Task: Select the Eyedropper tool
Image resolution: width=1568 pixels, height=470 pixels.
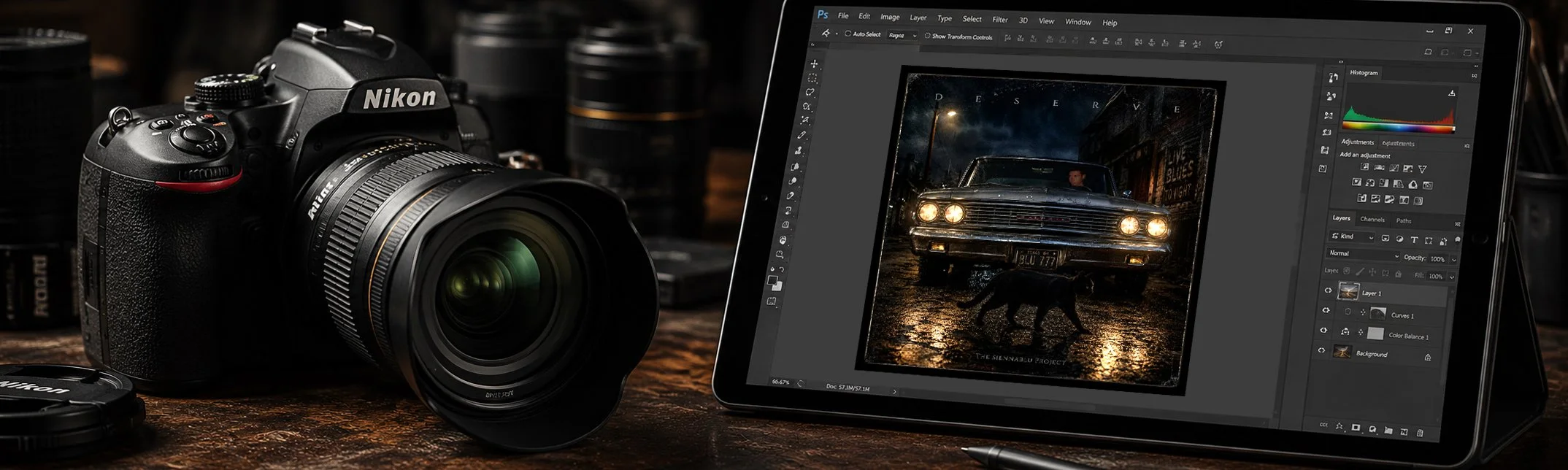Action: [802, 136]
